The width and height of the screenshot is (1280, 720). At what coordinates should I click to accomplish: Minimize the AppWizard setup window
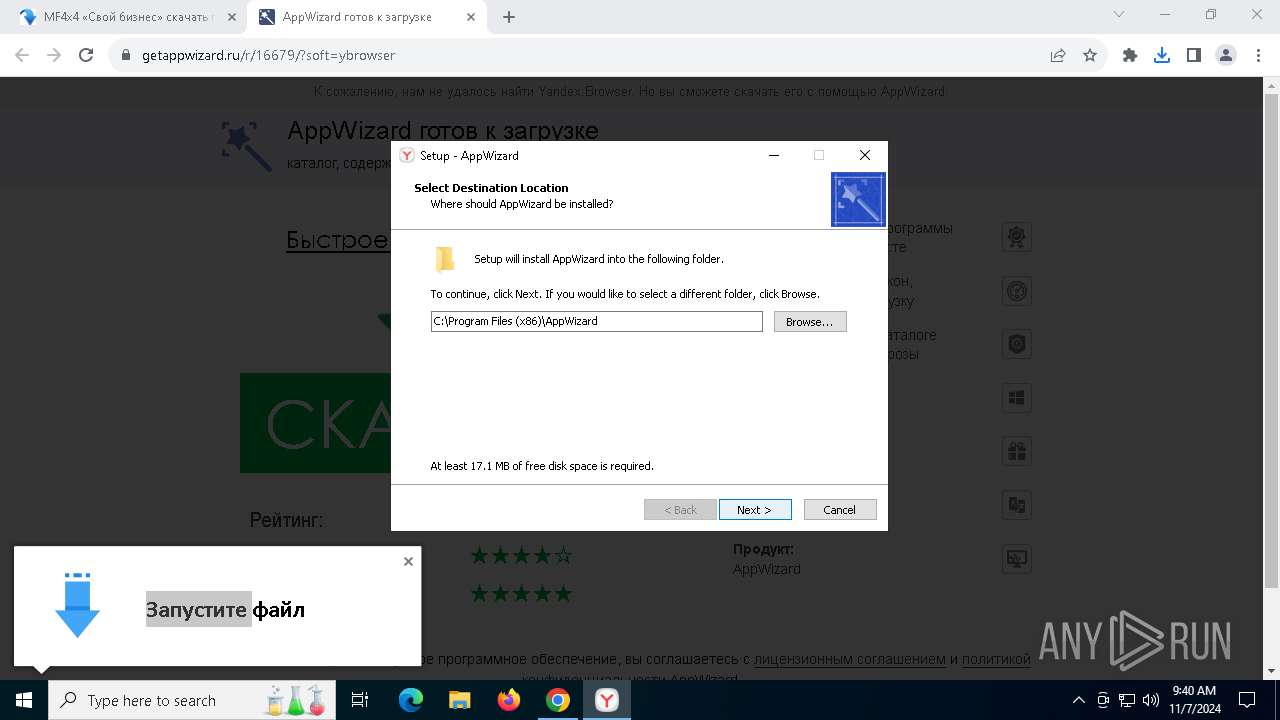click(774, 155)
